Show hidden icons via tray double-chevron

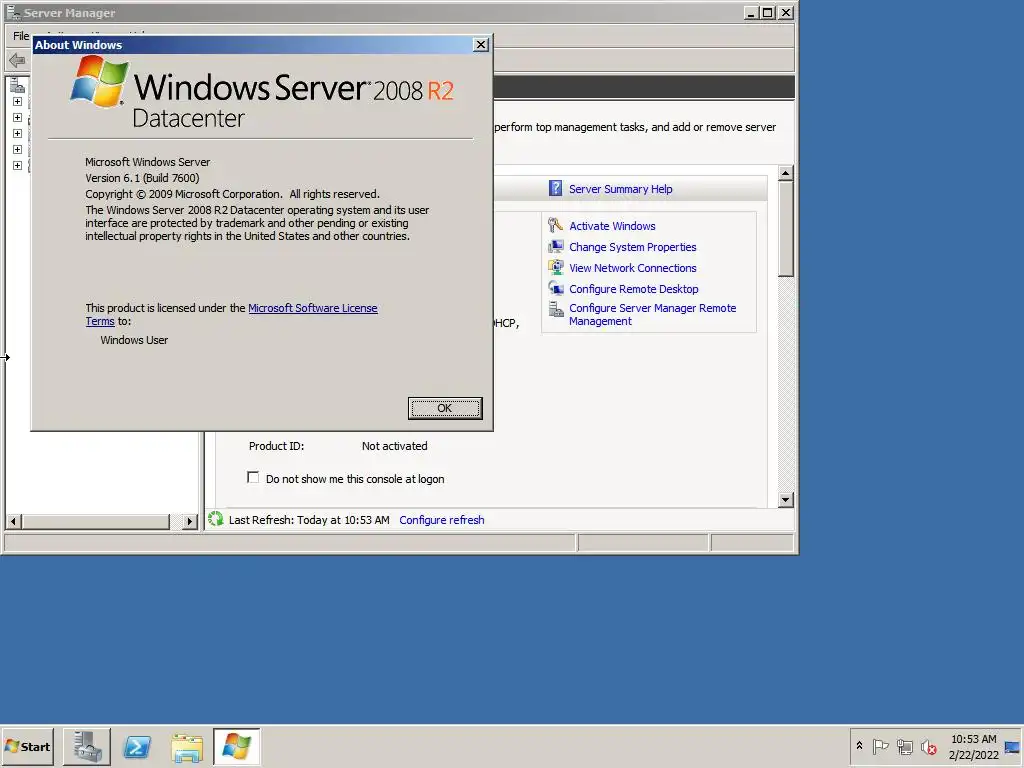(859, 746)
